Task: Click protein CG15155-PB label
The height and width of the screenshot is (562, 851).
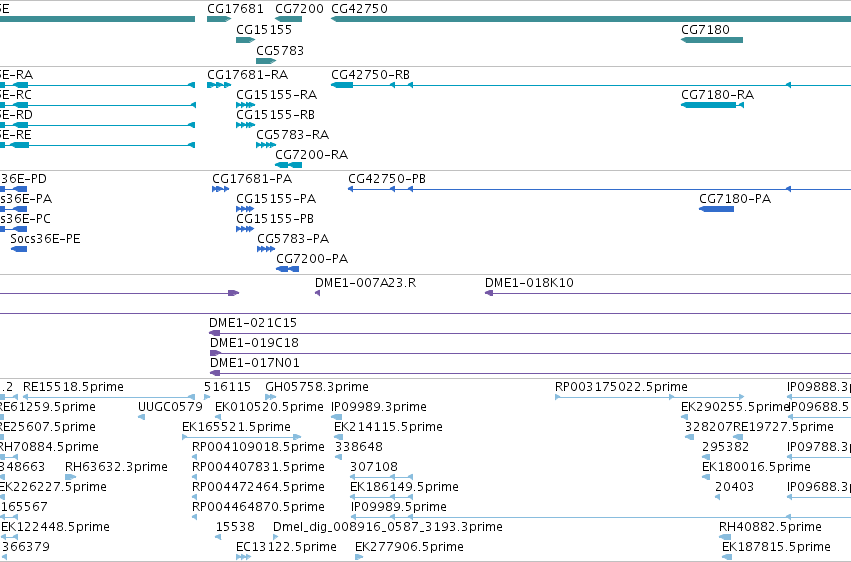Action: (x=275, y=219)
